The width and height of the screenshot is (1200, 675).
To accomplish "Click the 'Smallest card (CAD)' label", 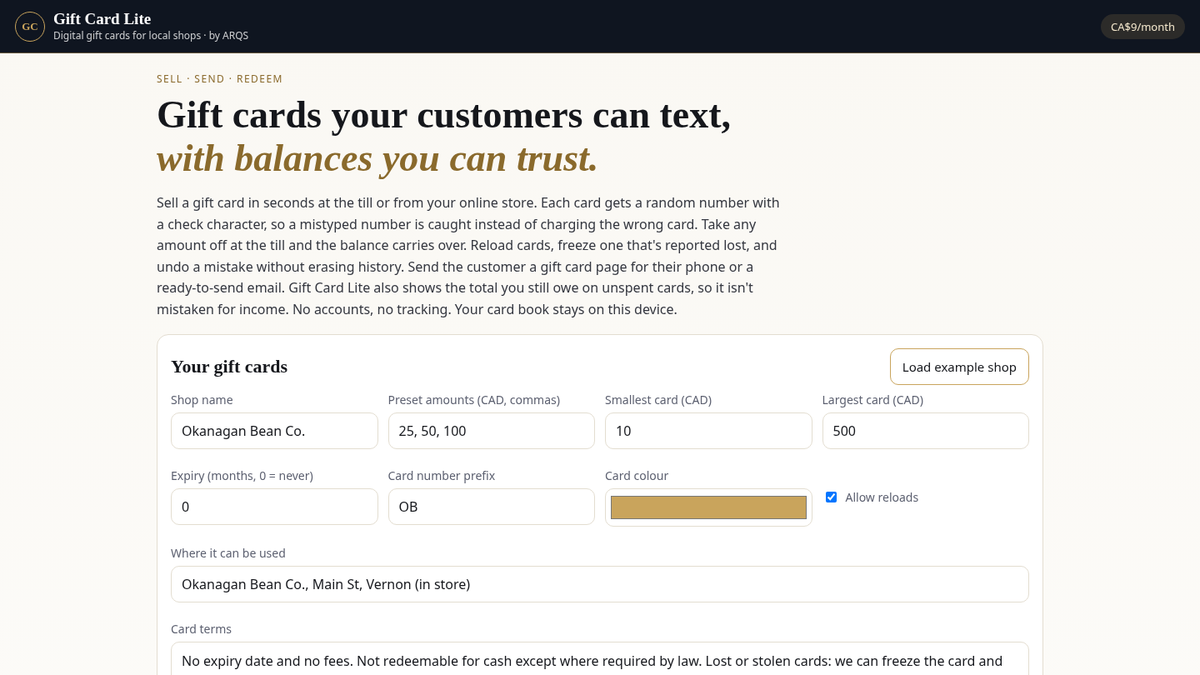I will click(x=658, y=400).
